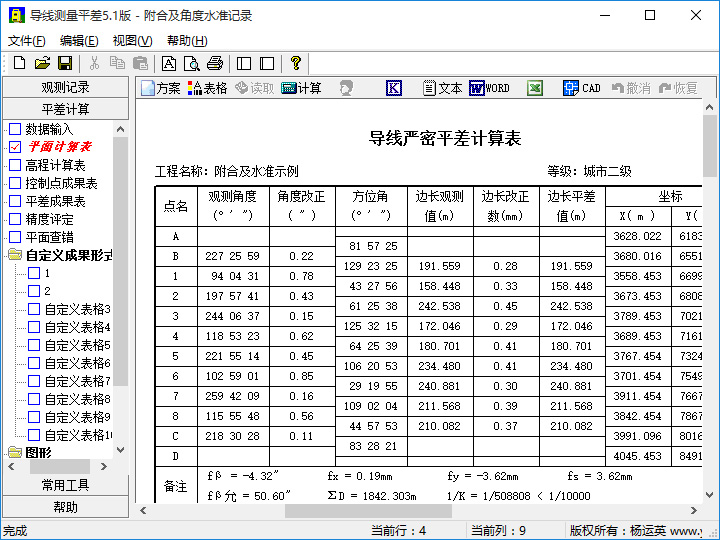Image resolution: width=720 pixels, height=540 pixels.
Task: Open print preview with magnifier icon
Action: click(190, 63)
